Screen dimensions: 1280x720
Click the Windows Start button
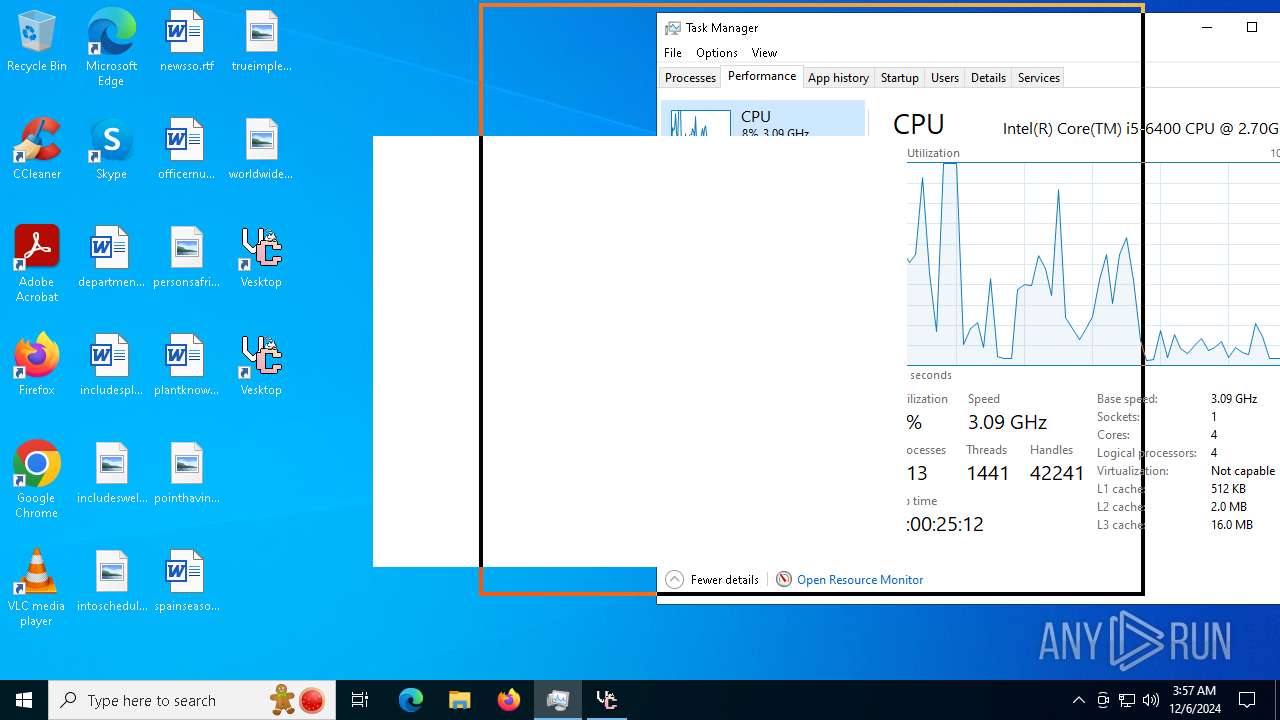pos(24,700)
